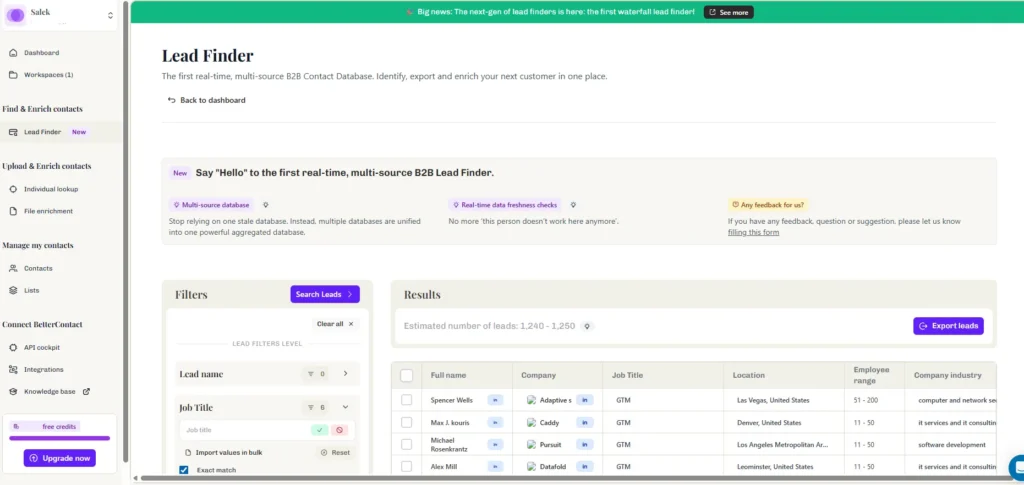Click info bulb next to Real-time data freshness

pyautogui.click(x=573, y=205)
